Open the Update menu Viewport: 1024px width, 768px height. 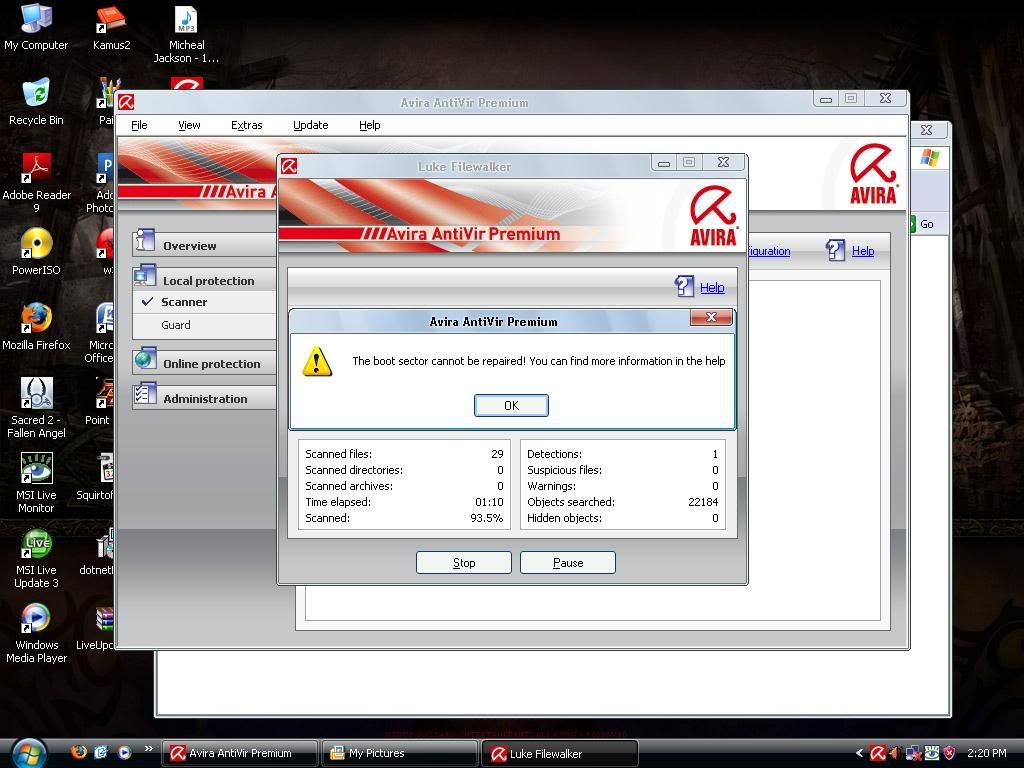point(311,125)
